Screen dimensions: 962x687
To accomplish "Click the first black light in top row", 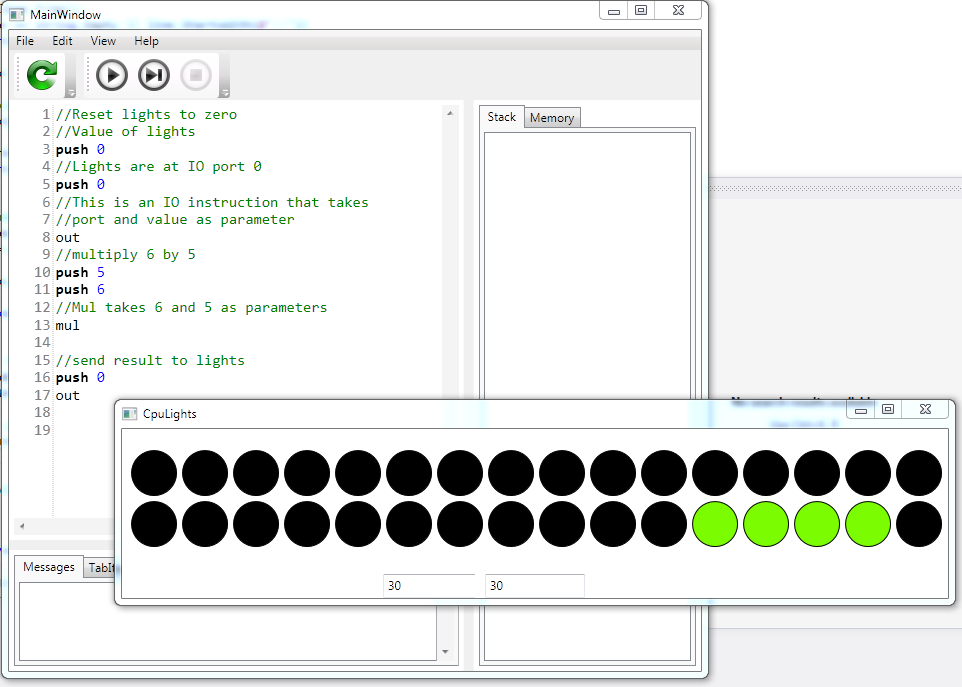I will tap(154, 473).
